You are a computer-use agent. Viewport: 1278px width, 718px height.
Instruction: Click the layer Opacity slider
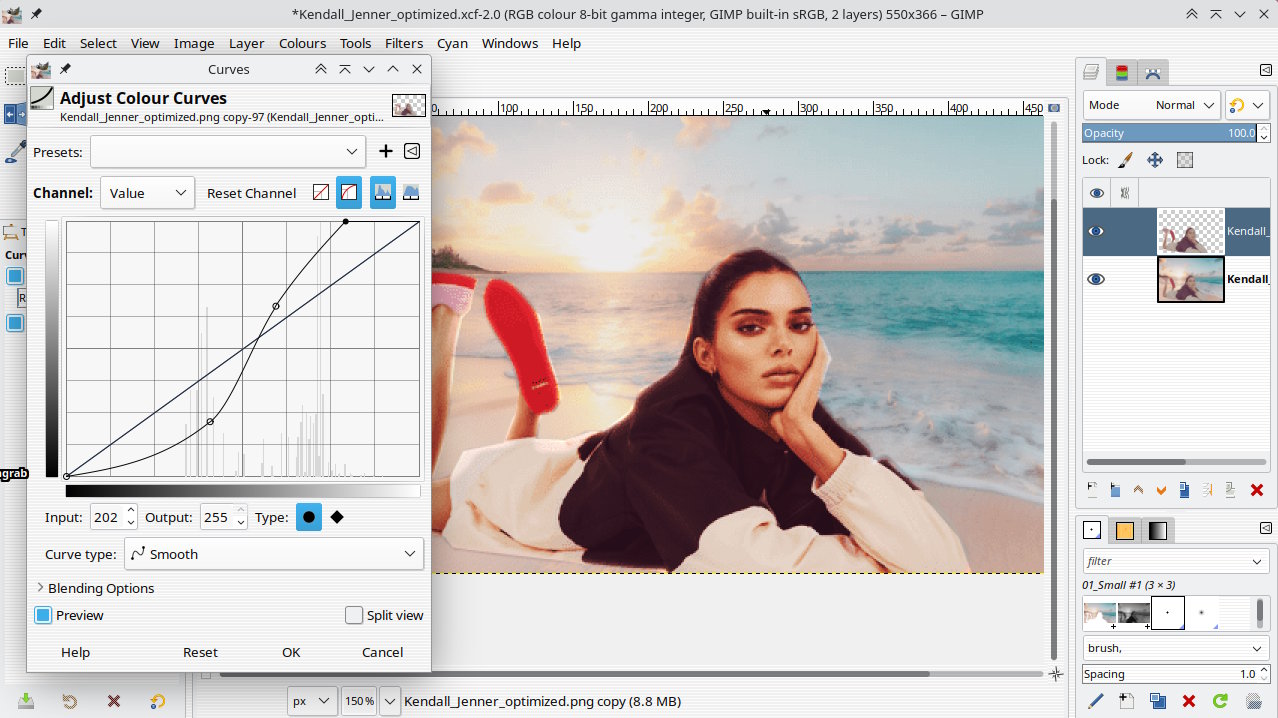coord(1168,133)
